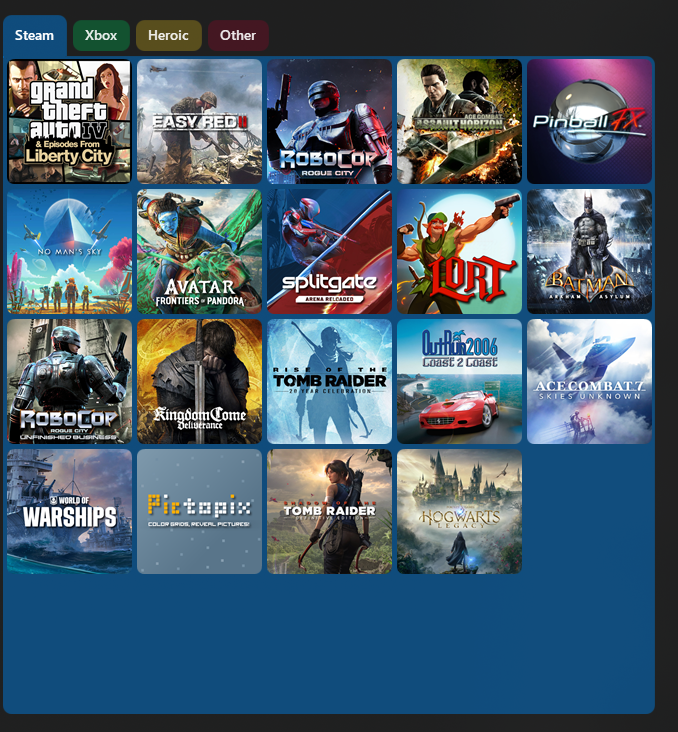Open Batman Arkham Asylum tile
This screenshot has width=678, height=732.
589,252
